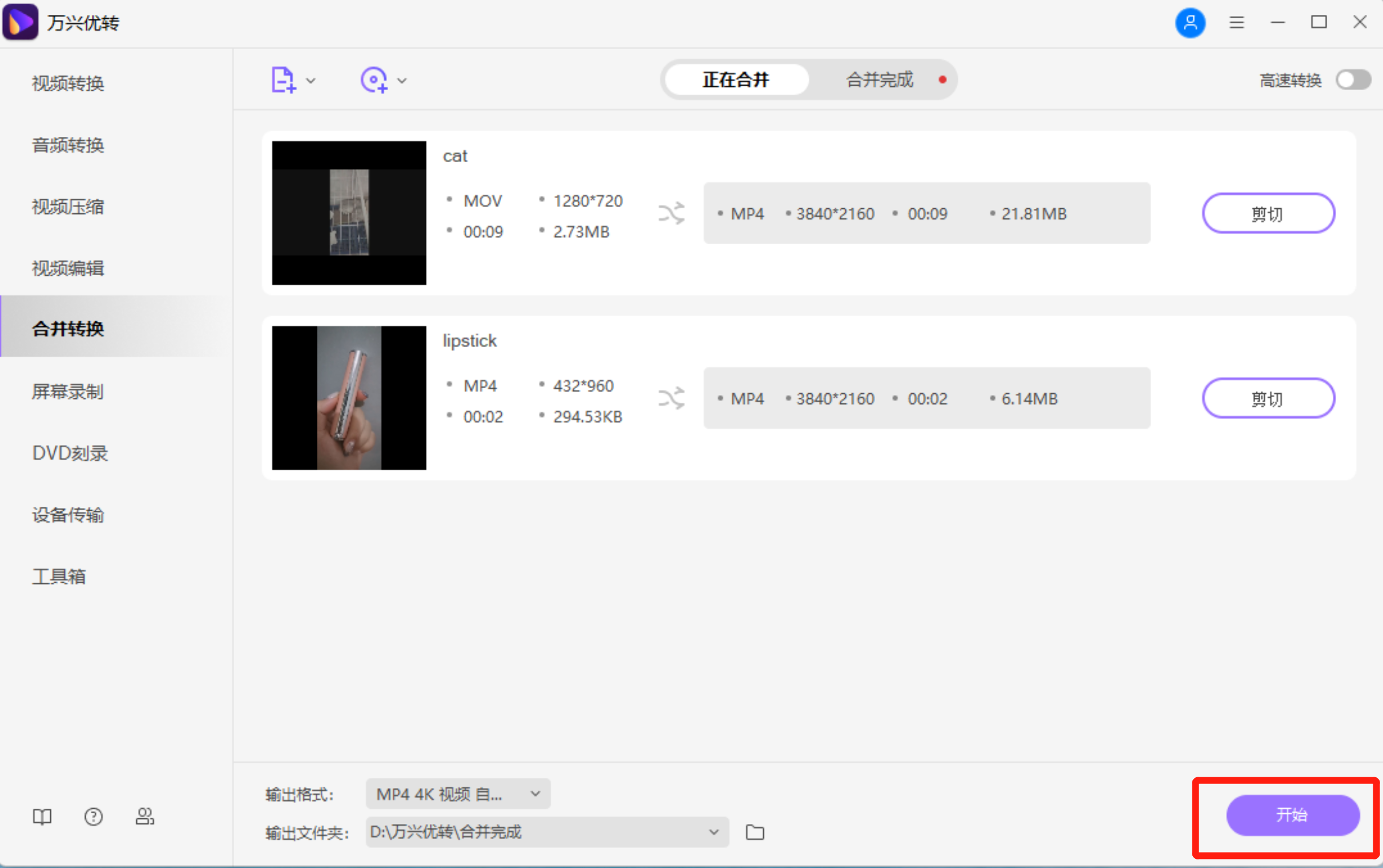Screen dimensions: 1383x868
Task: Browse output folder via folder icon
Action: (x=754, y=832)
